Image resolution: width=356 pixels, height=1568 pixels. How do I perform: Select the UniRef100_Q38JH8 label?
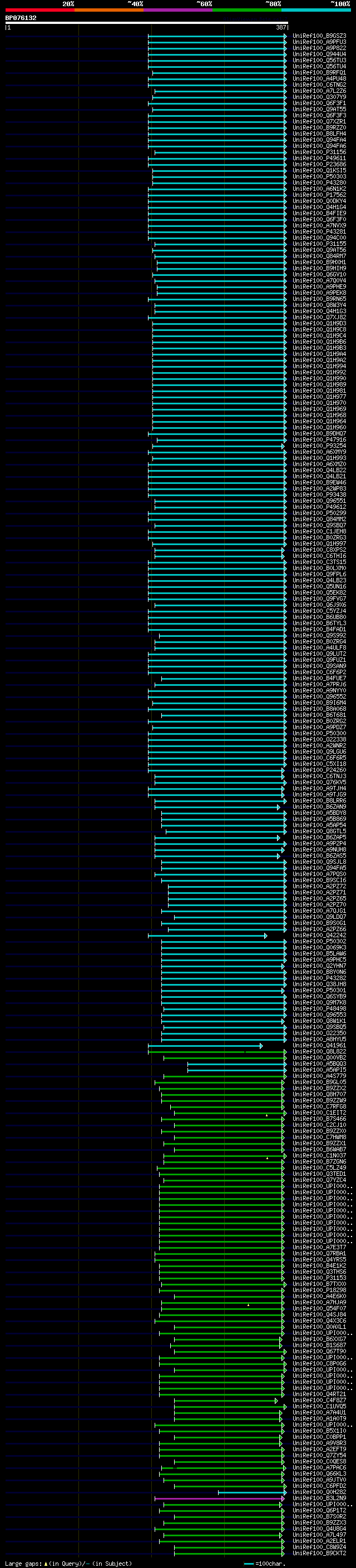(319, 985)
